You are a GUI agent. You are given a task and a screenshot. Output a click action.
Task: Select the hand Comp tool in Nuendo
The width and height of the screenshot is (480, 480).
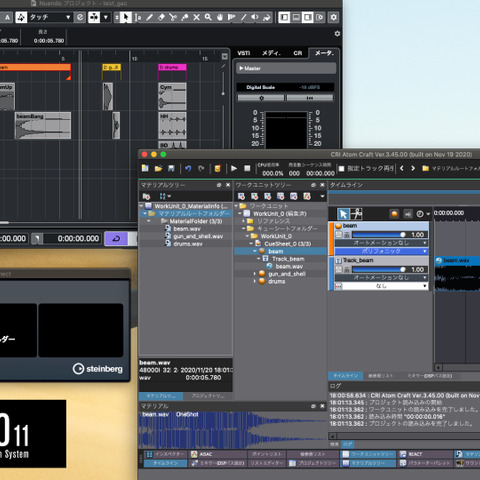[220, 17]
